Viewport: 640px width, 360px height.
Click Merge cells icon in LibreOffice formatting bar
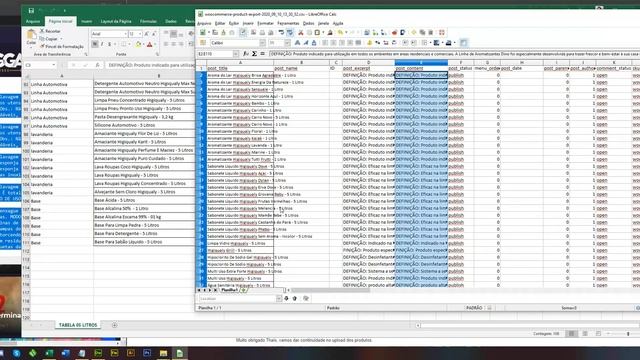click(358, 43)
